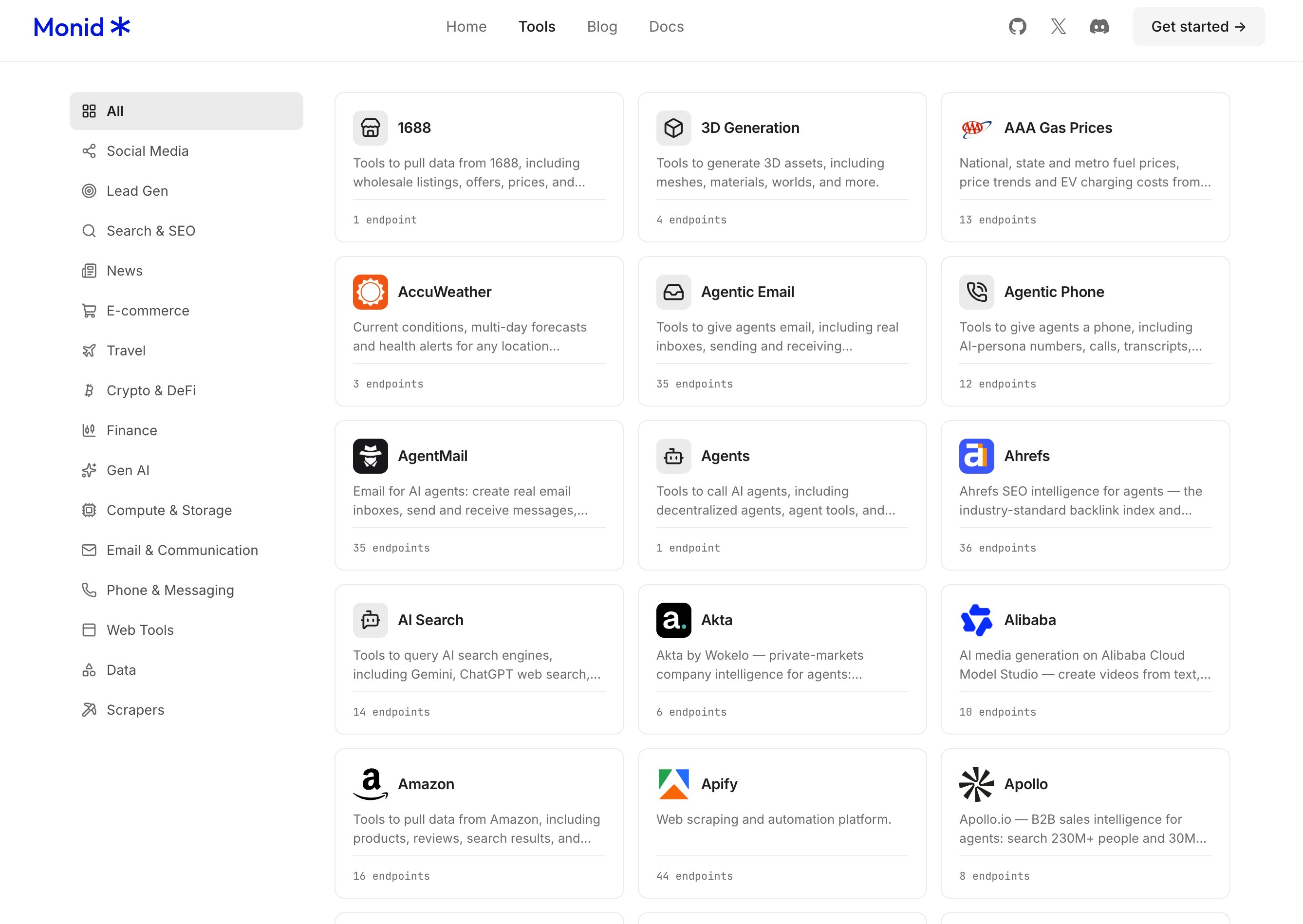This screenshot has width=1303, height=924.
Task: Filter by Lead Gen category
Action: click(x=186, y=191)
